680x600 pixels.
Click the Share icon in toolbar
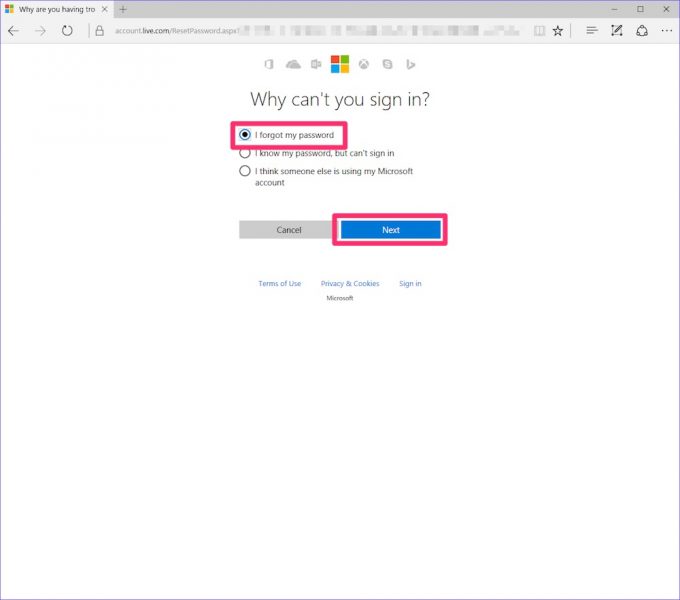coord(642,31)
